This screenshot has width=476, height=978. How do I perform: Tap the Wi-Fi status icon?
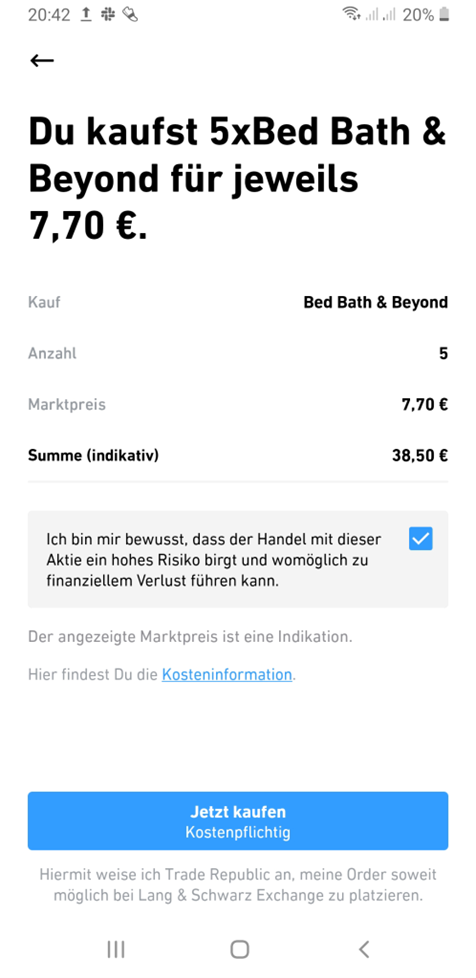[x=352, y=14]
